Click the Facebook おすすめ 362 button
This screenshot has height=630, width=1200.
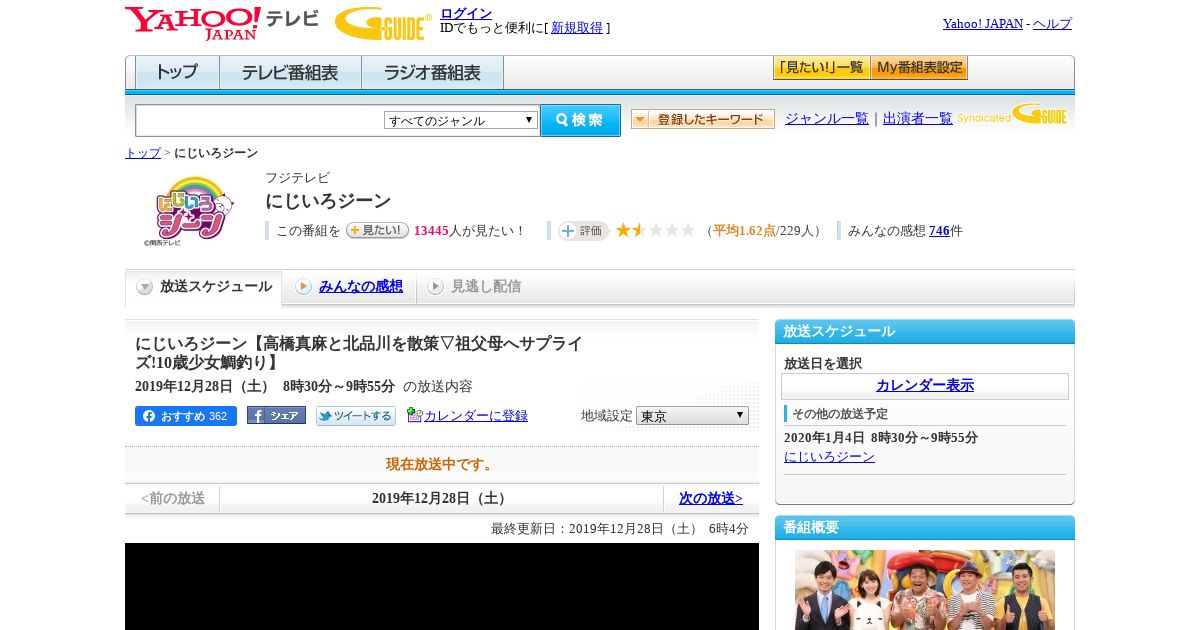[186, 416]
